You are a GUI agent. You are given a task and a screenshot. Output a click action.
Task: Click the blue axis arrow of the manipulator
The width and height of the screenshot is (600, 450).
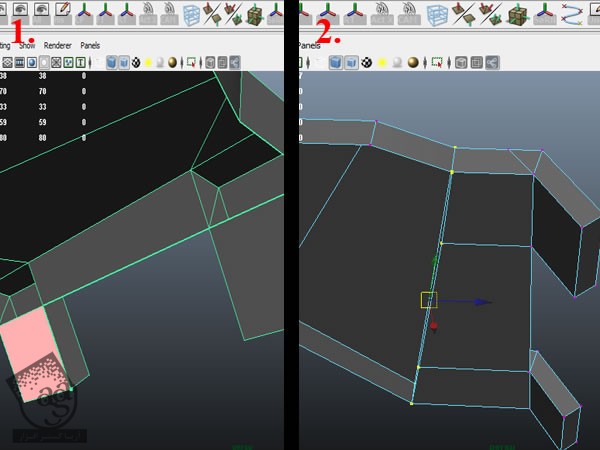tap(483, 301)
